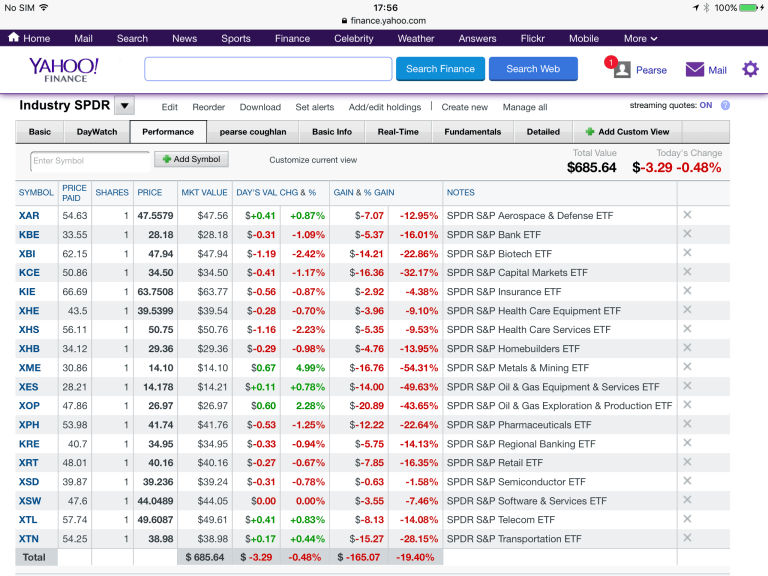Delete the XTN holding row

pyautogui.click(x=687, y=538)
